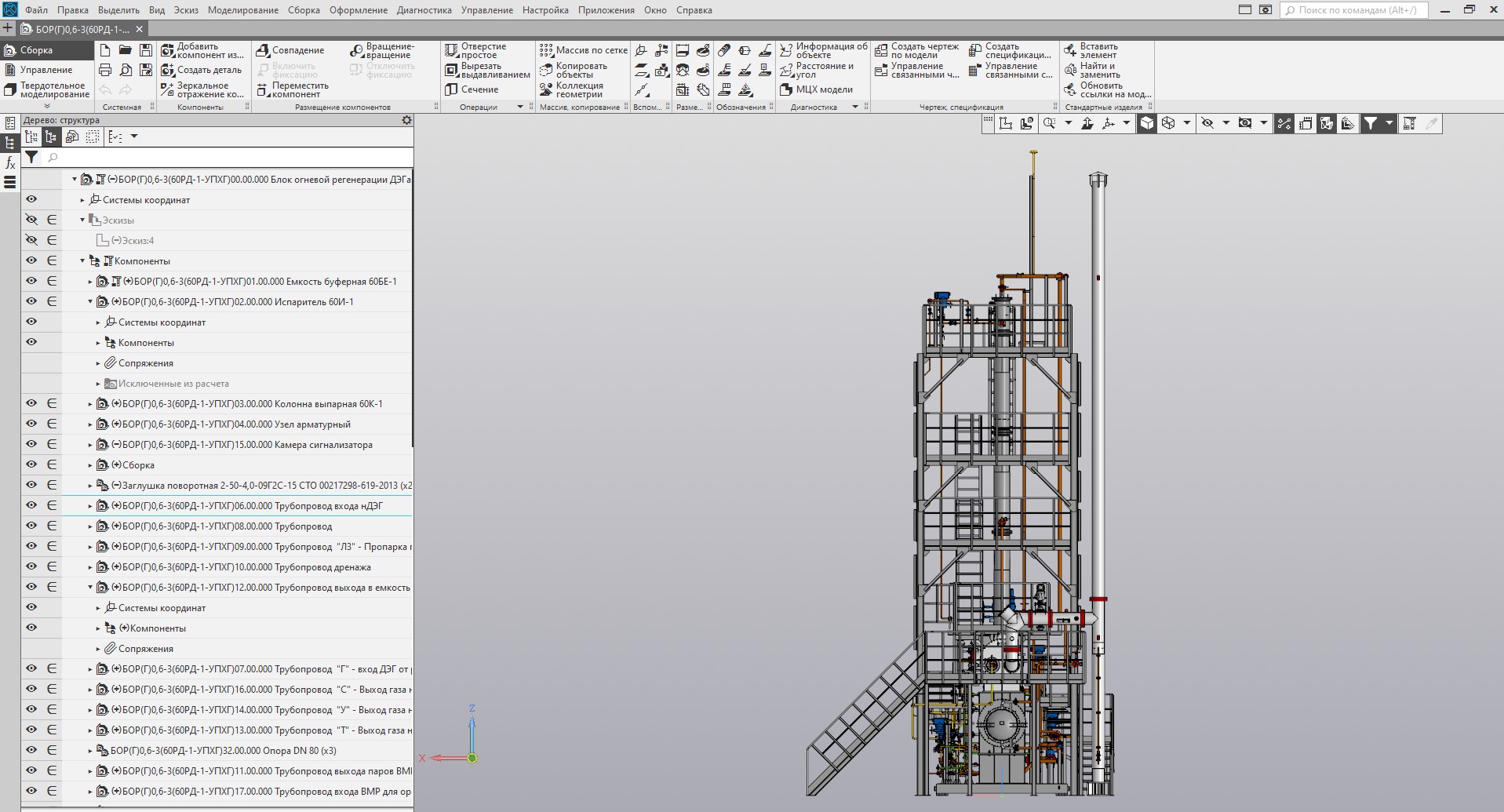Open the tree panel settings gear
Image resolution: width=1504 pixels, height=812 pixels.
pyautogui.click(x=406, y=120)
